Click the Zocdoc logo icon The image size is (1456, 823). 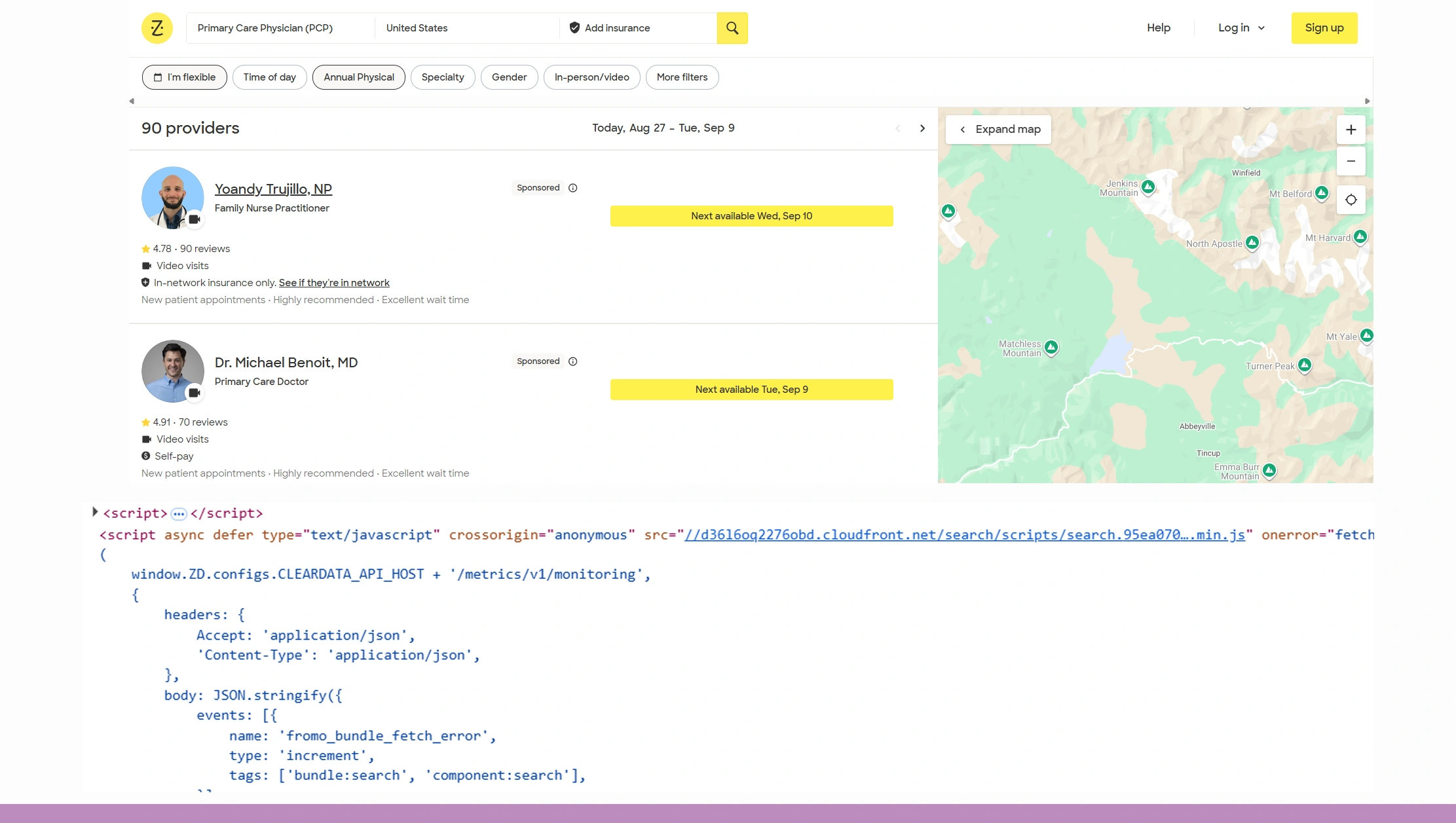[x=157, y=28]
